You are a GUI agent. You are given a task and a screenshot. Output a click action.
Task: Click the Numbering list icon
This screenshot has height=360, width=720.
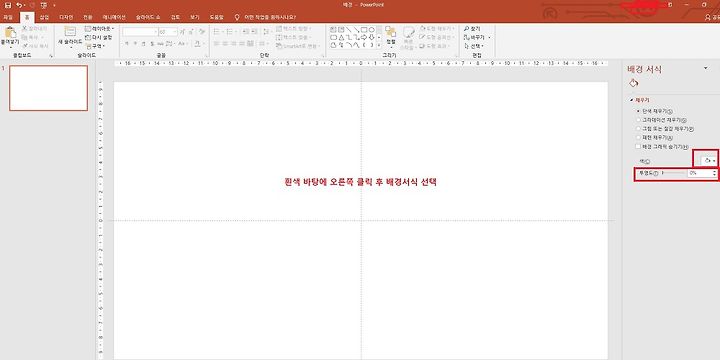click(230, 32)
